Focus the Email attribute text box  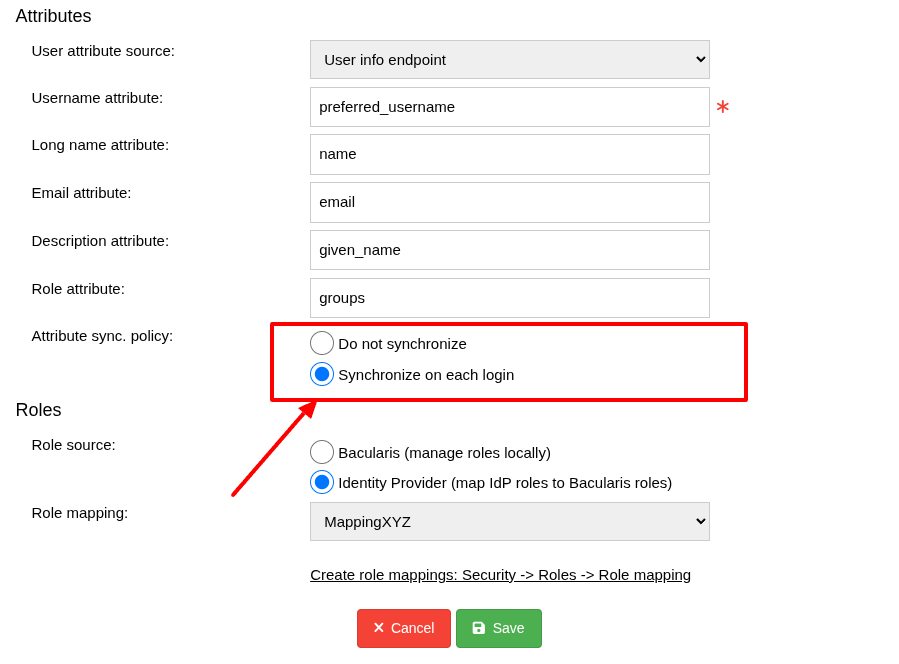[509, 202]
